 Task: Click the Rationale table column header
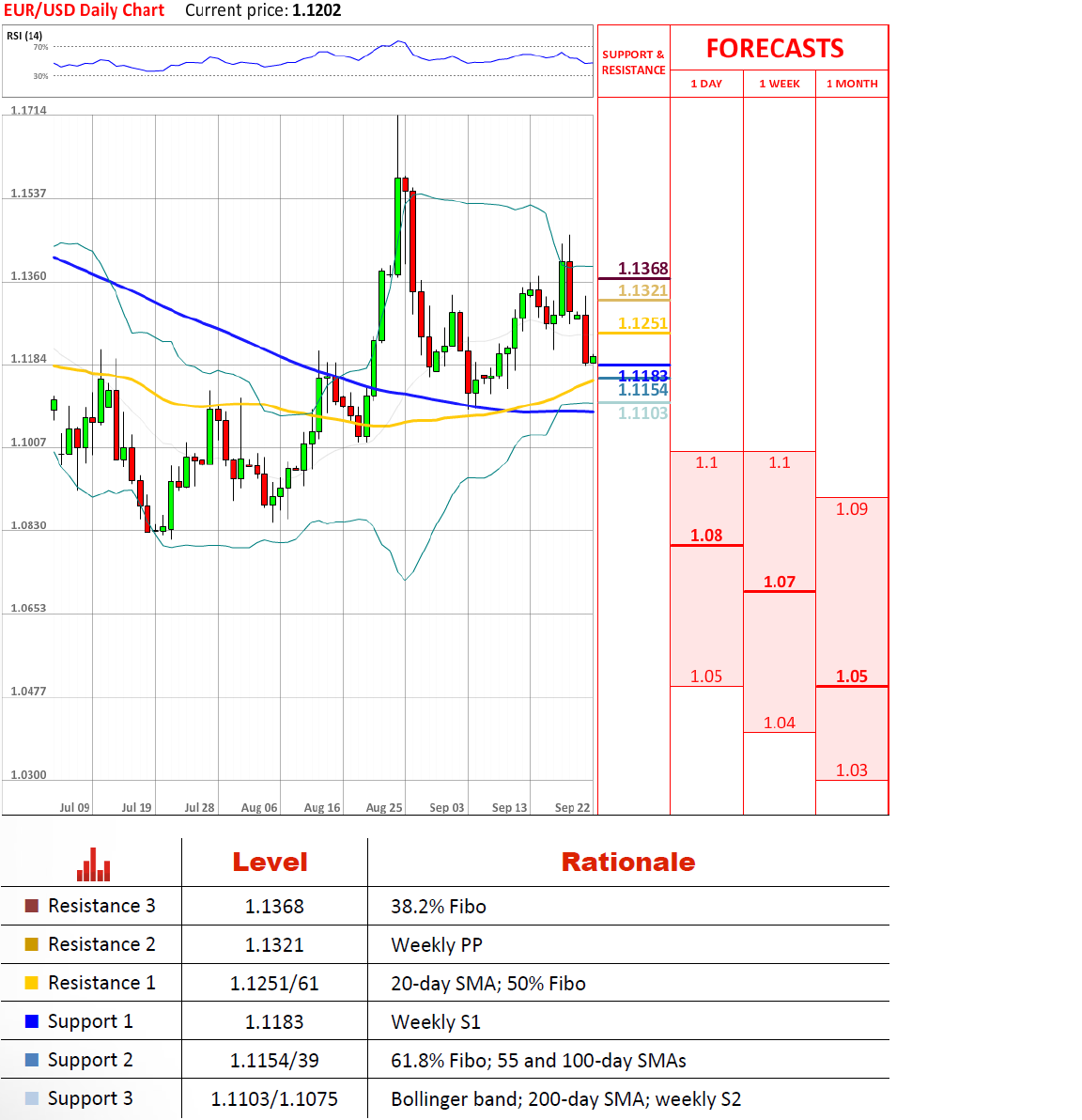pos(627,863)
